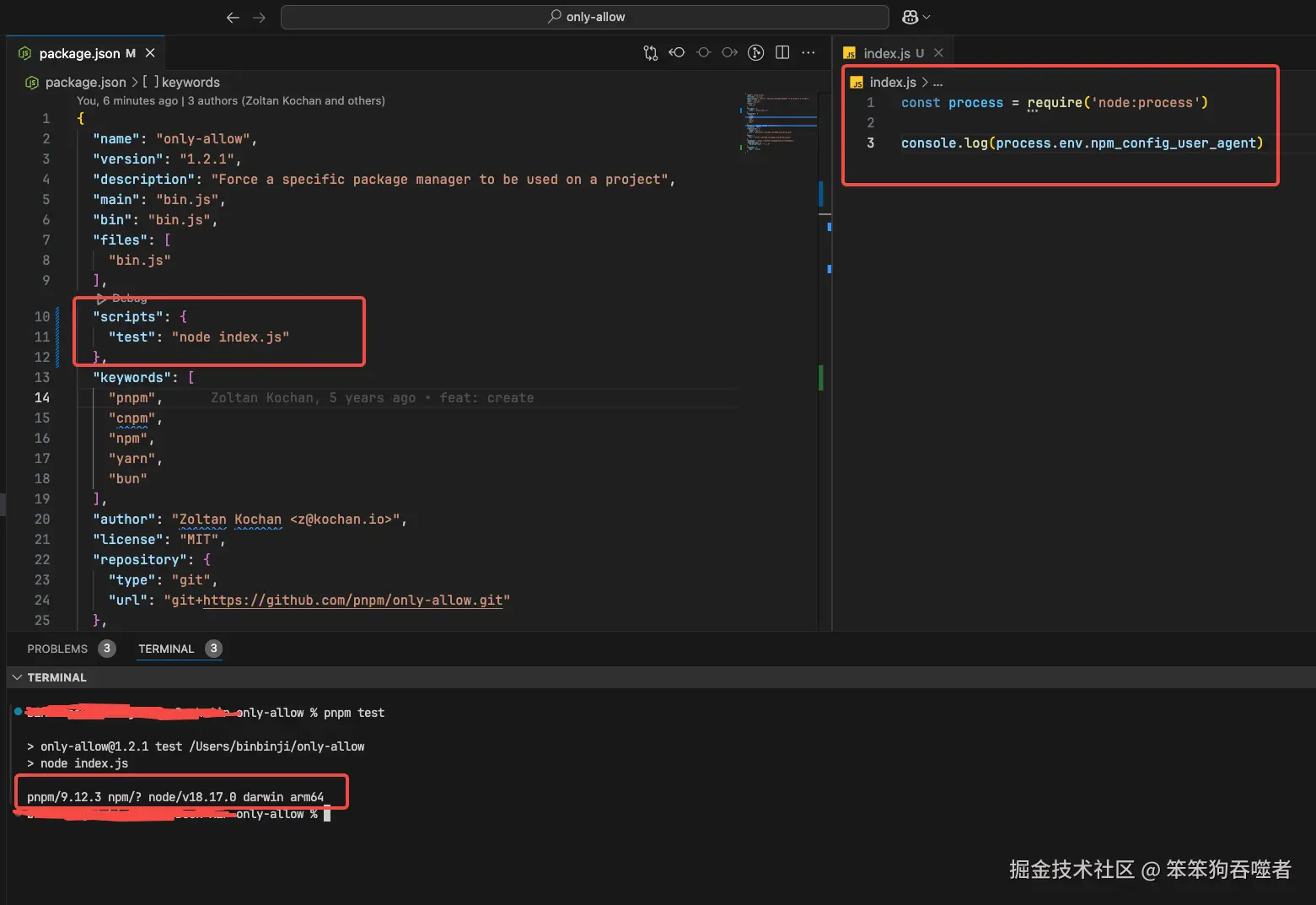Open More Actions ellipsis in editor toolbar
The image size is (1316, 905).
(x=808, y=52)
